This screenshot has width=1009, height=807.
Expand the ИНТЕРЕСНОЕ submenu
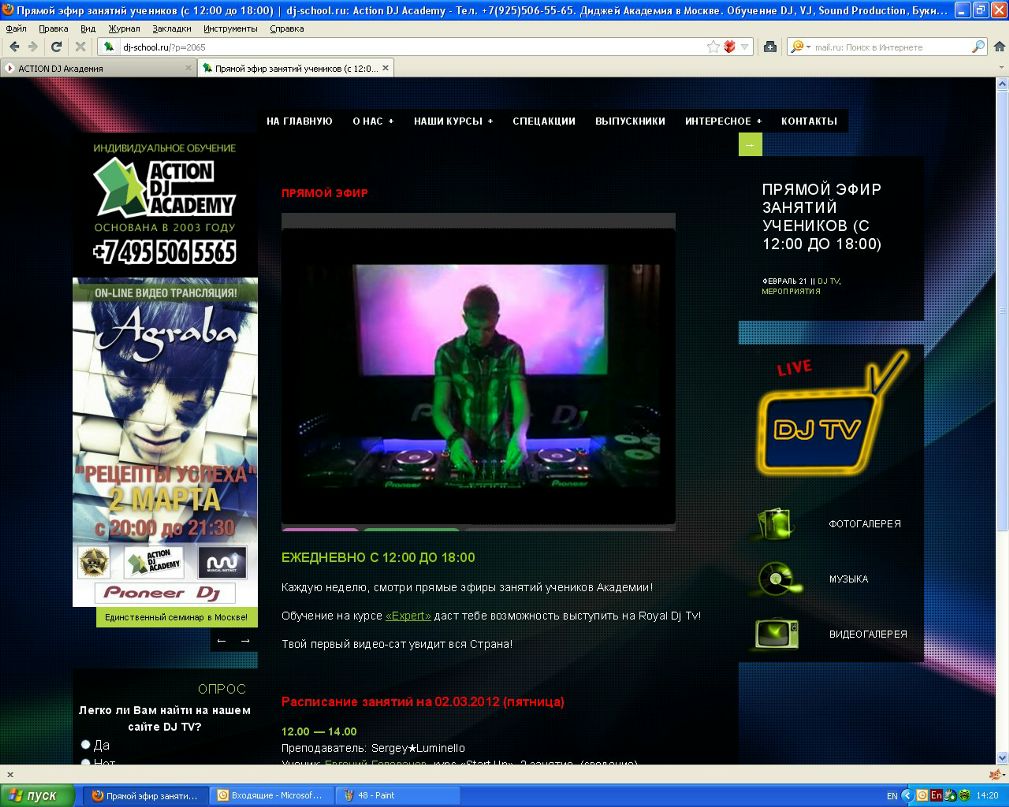(x=723, y=121)
